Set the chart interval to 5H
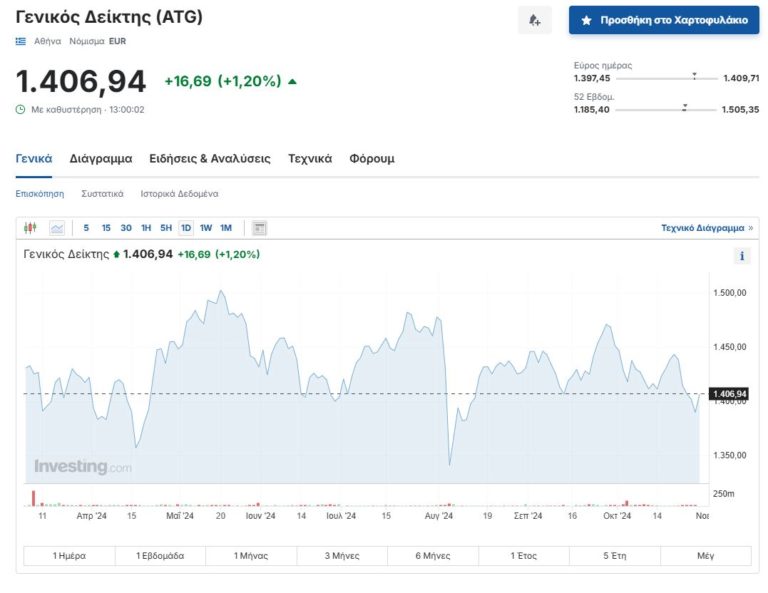 pyautogui.click(x=166, y=228)
